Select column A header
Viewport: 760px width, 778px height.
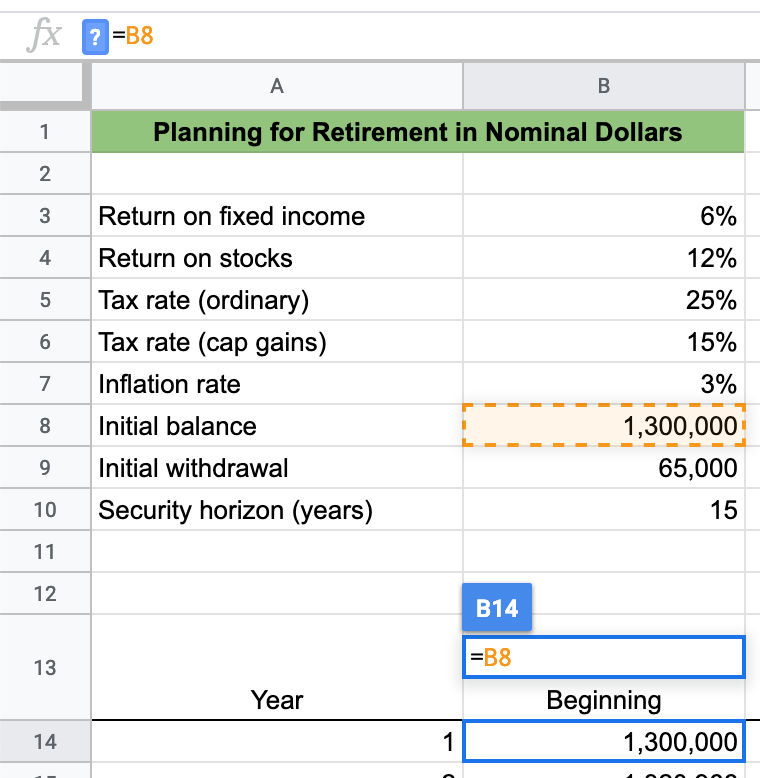[x=277, y=86]
